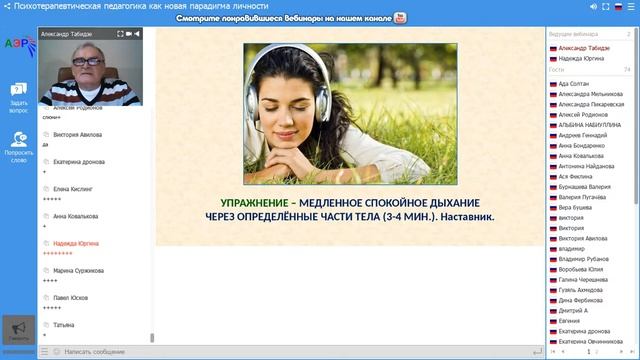The image size is (640, 360).
Task: Select guest Виктория Авилова in the participants list
Action: (x=582, y=238)
